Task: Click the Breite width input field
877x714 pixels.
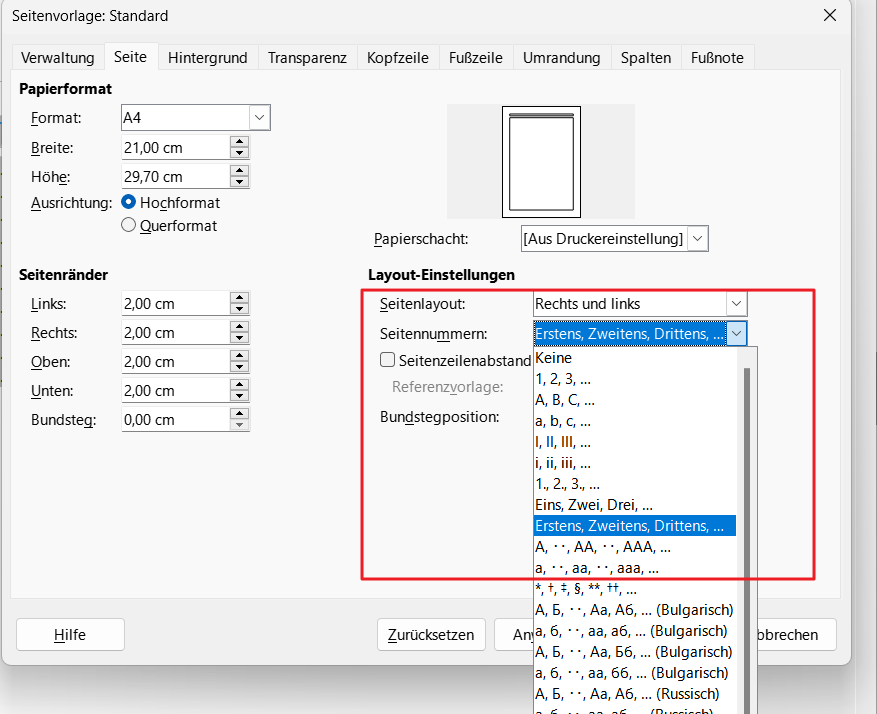Action: tap(173, 148)
